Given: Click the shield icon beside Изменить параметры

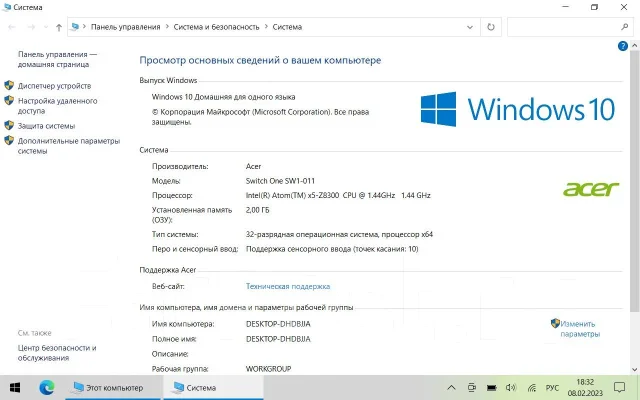Looking at the screenshot, I should (x=555, y=323).
